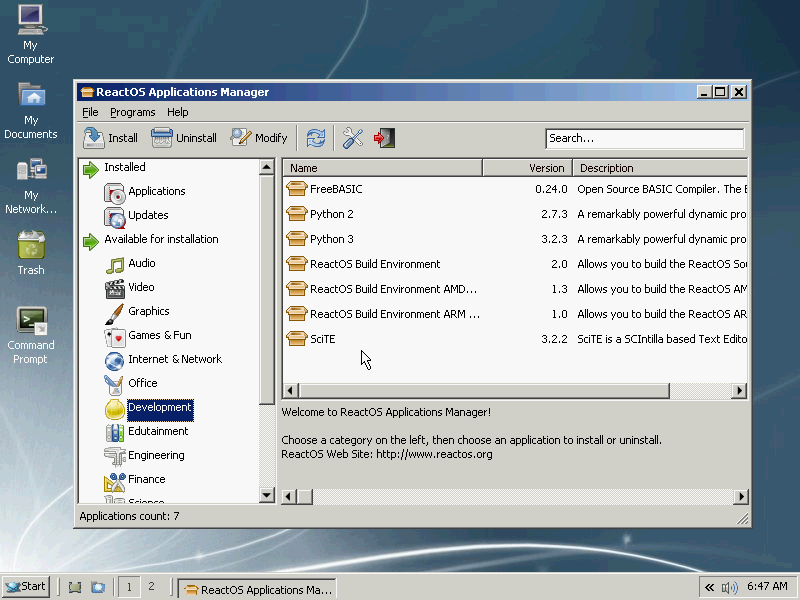
Task: Click the Uninstall toolbar button
Action: 184,138
